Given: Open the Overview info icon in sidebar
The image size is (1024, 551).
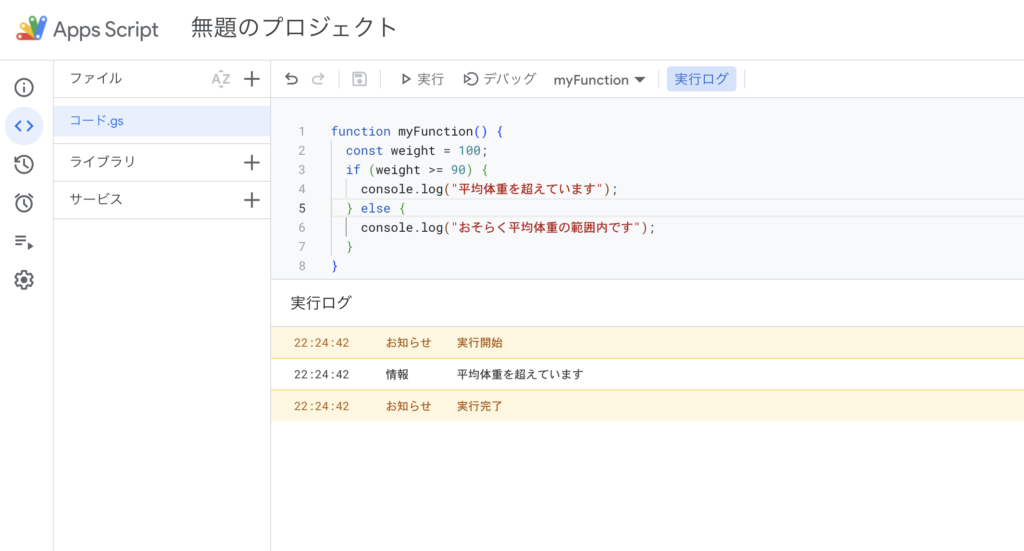Looking at the screenshot, I should pos(24,88).
